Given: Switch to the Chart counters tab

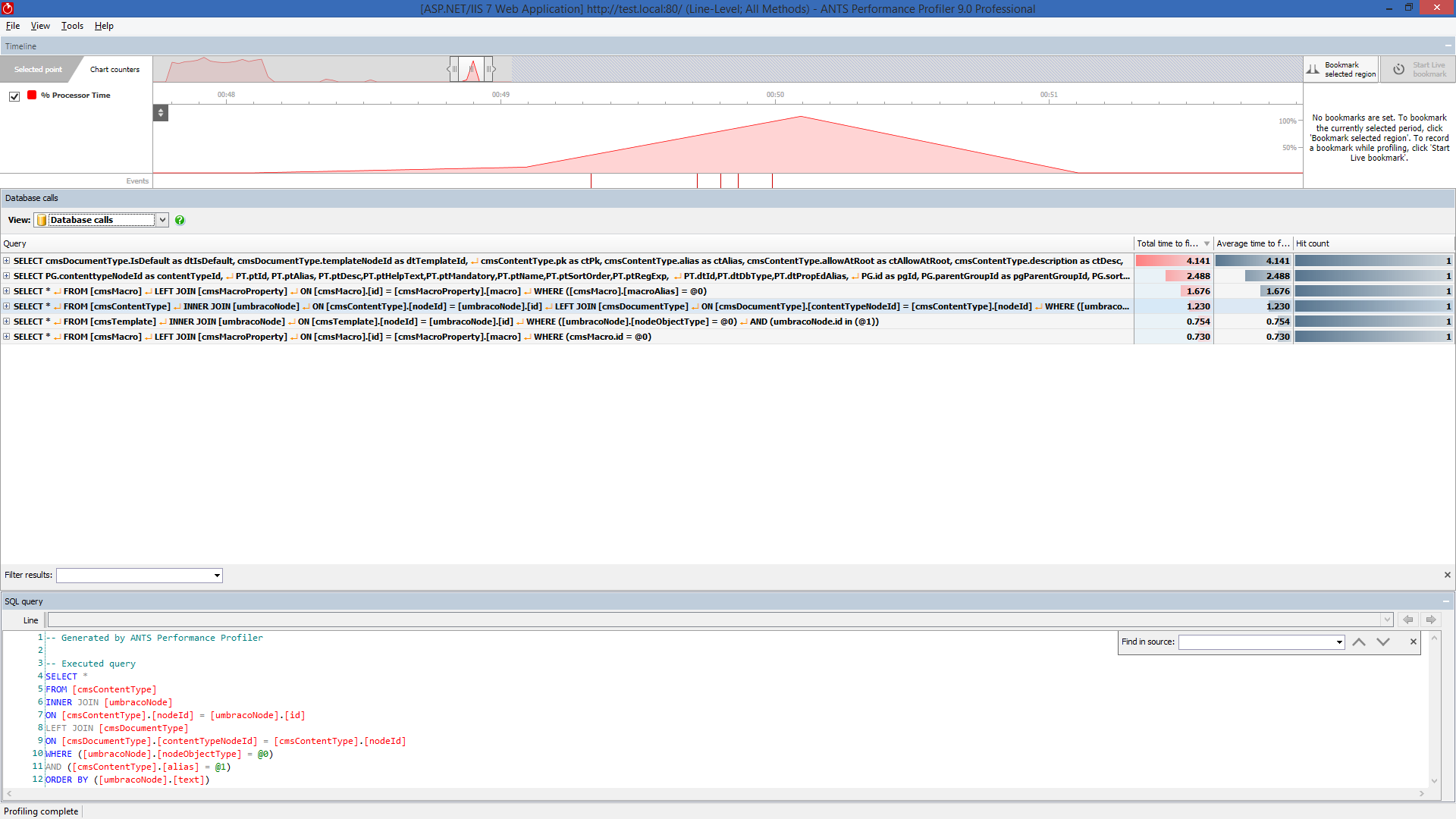Looking at the screenshot, I should point(115,69).
